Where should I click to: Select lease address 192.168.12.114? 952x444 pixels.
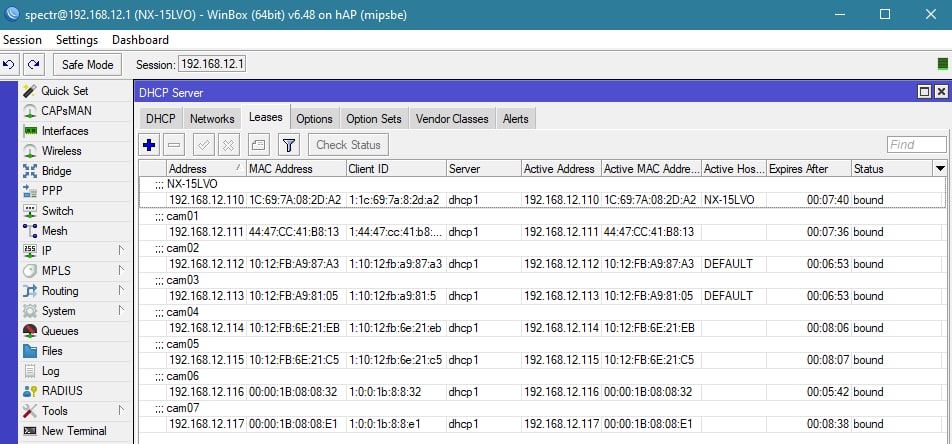click(206, 329)
